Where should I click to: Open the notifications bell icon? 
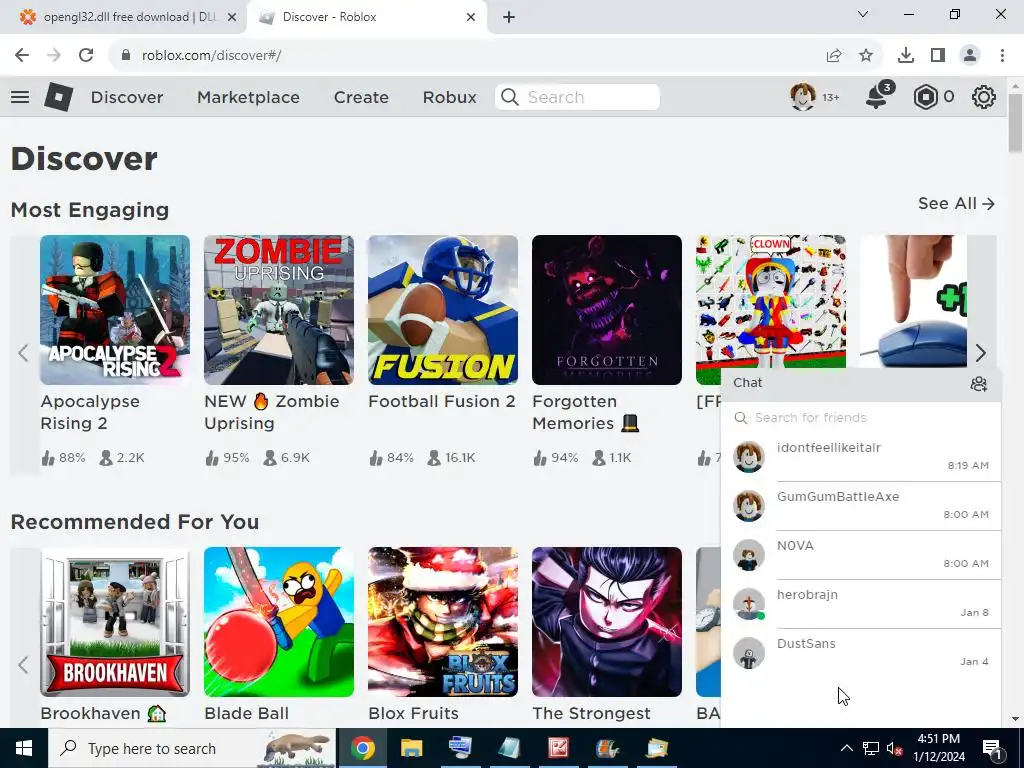click(878, 96)
